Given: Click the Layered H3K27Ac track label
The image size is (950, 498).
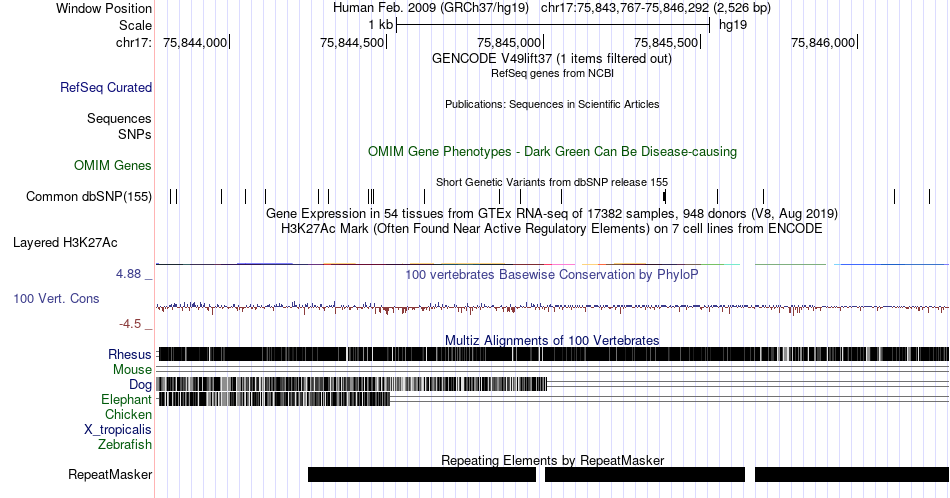Looking at the screenshot, I should point(65,242).
